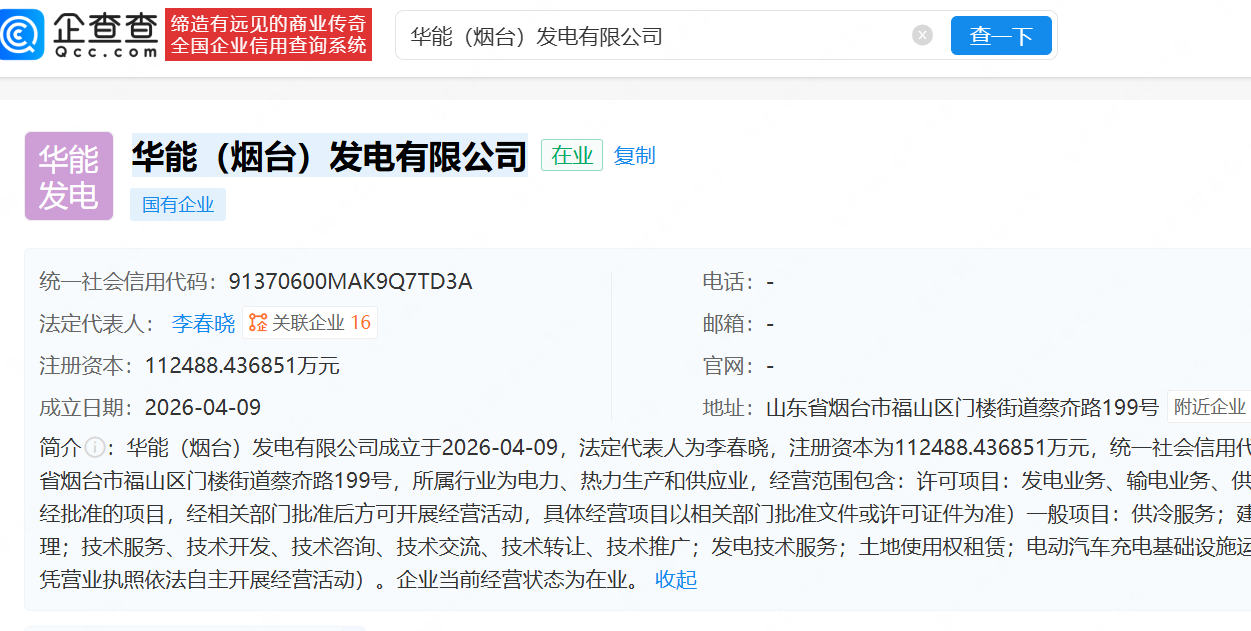Click the 在业 status tag

572,156
